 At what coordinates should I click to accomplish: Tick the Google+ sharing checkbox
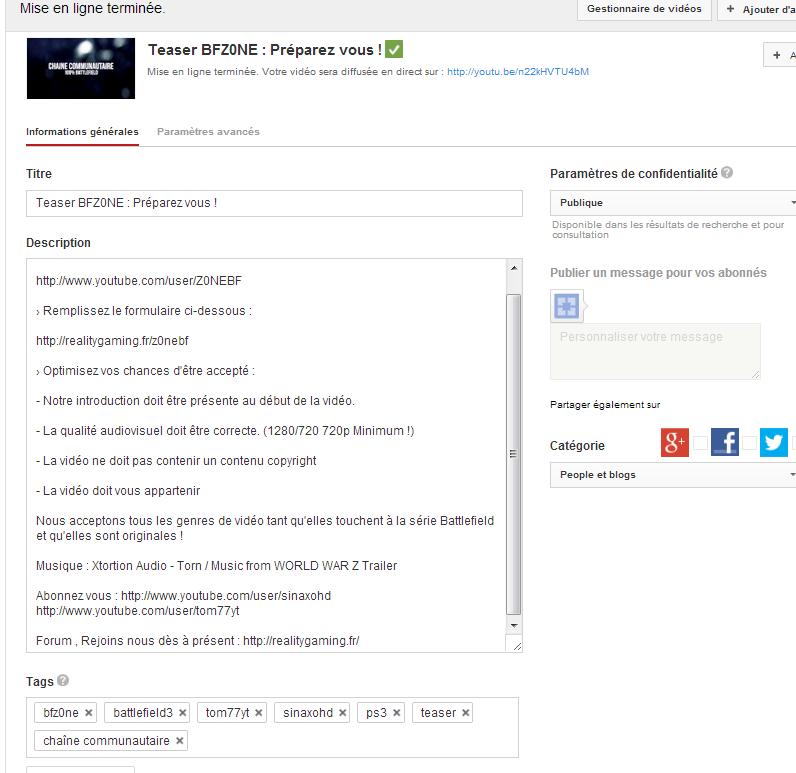point(700,443)
